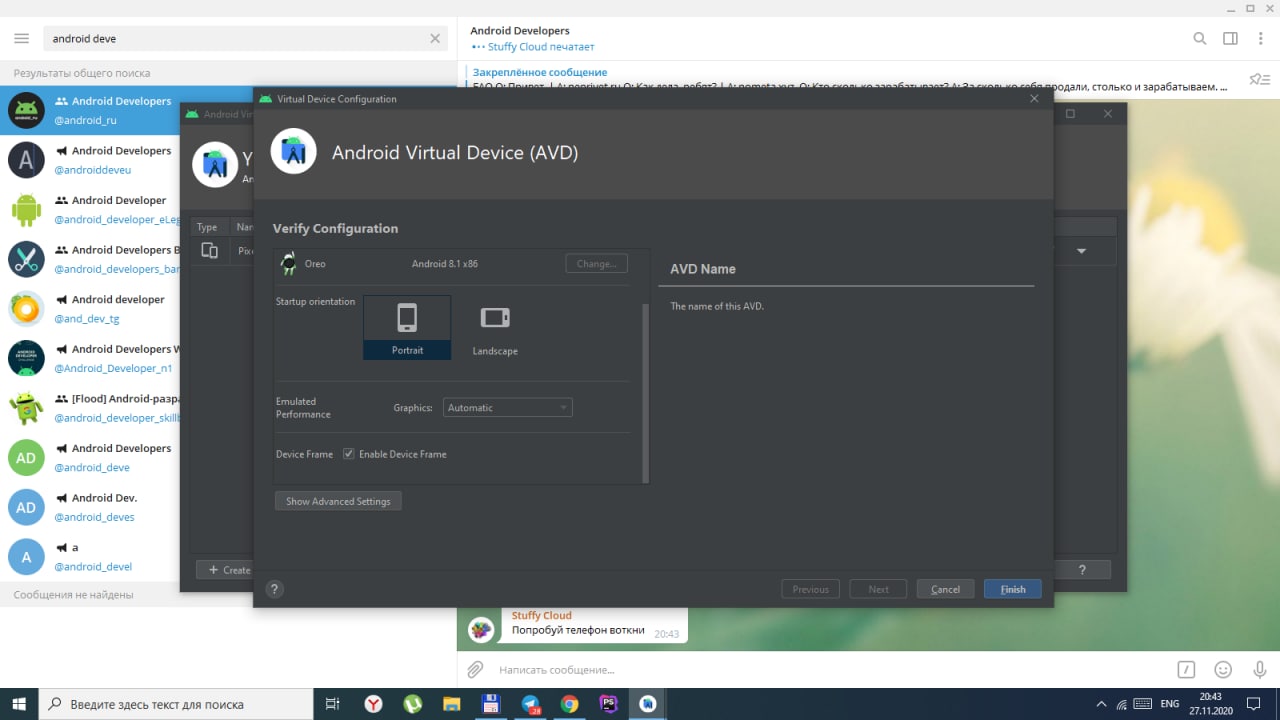Screen dimensions: 1280x720
Task: Click Stuffy Cloud's avatar beside the message
Action: 482,629
